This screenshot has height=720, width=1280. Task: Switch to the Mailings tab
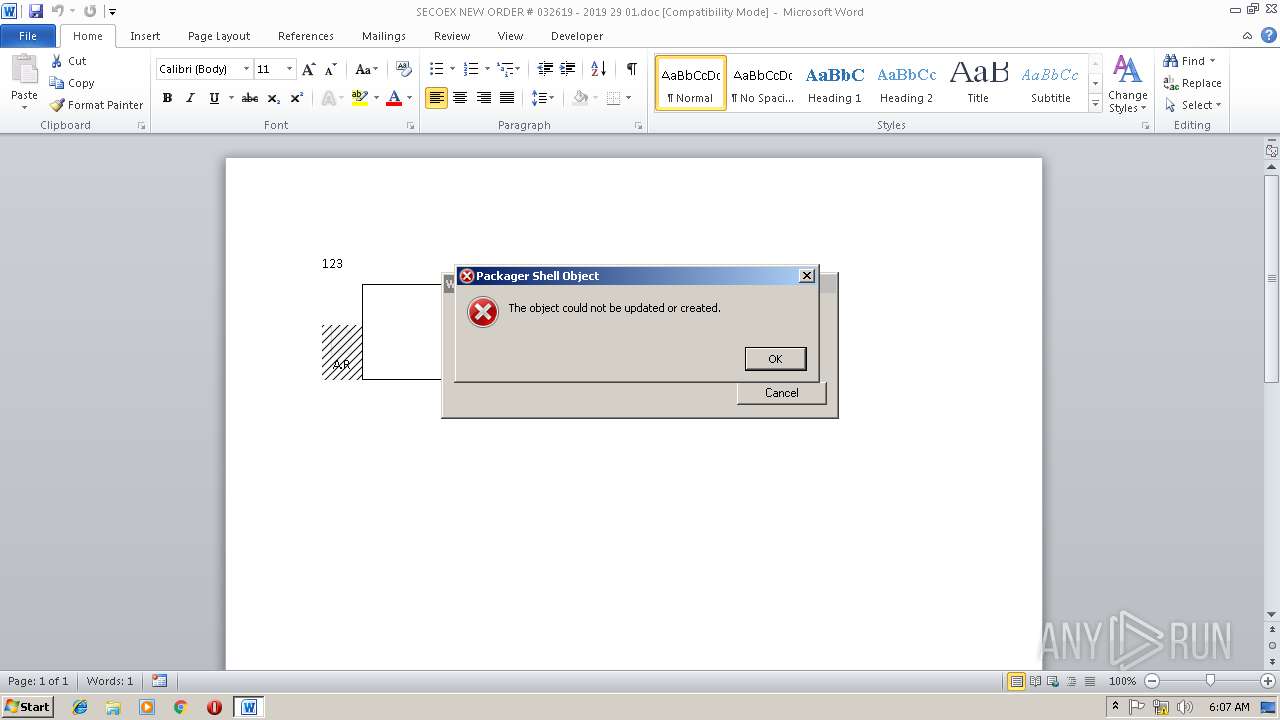pyautogui.click(x=384, y=36)
